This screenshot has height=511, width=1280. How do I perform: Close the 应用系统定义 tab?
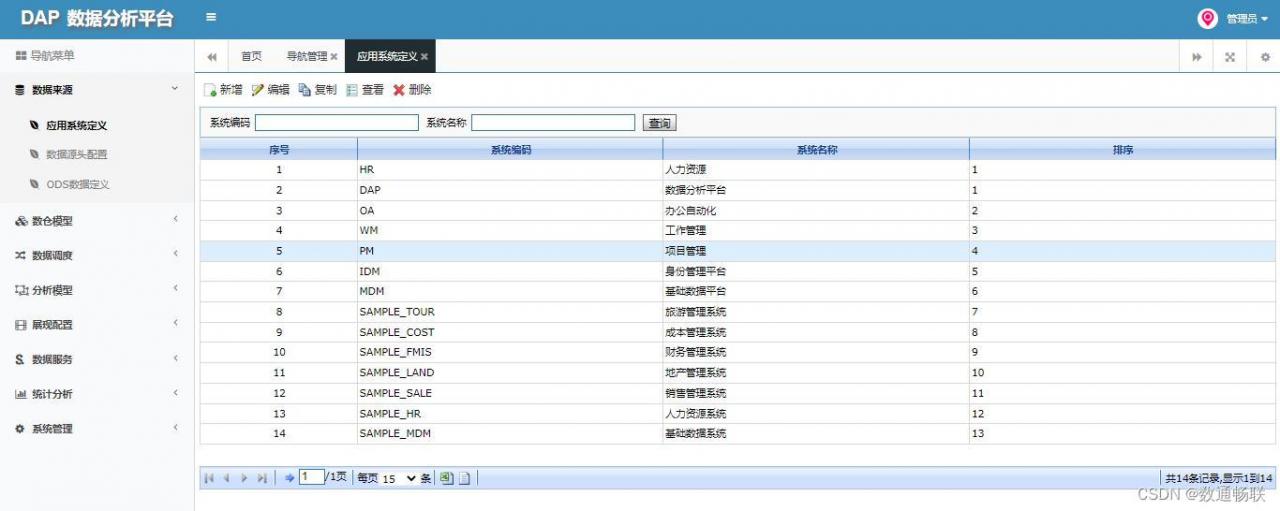click(424, 57)
